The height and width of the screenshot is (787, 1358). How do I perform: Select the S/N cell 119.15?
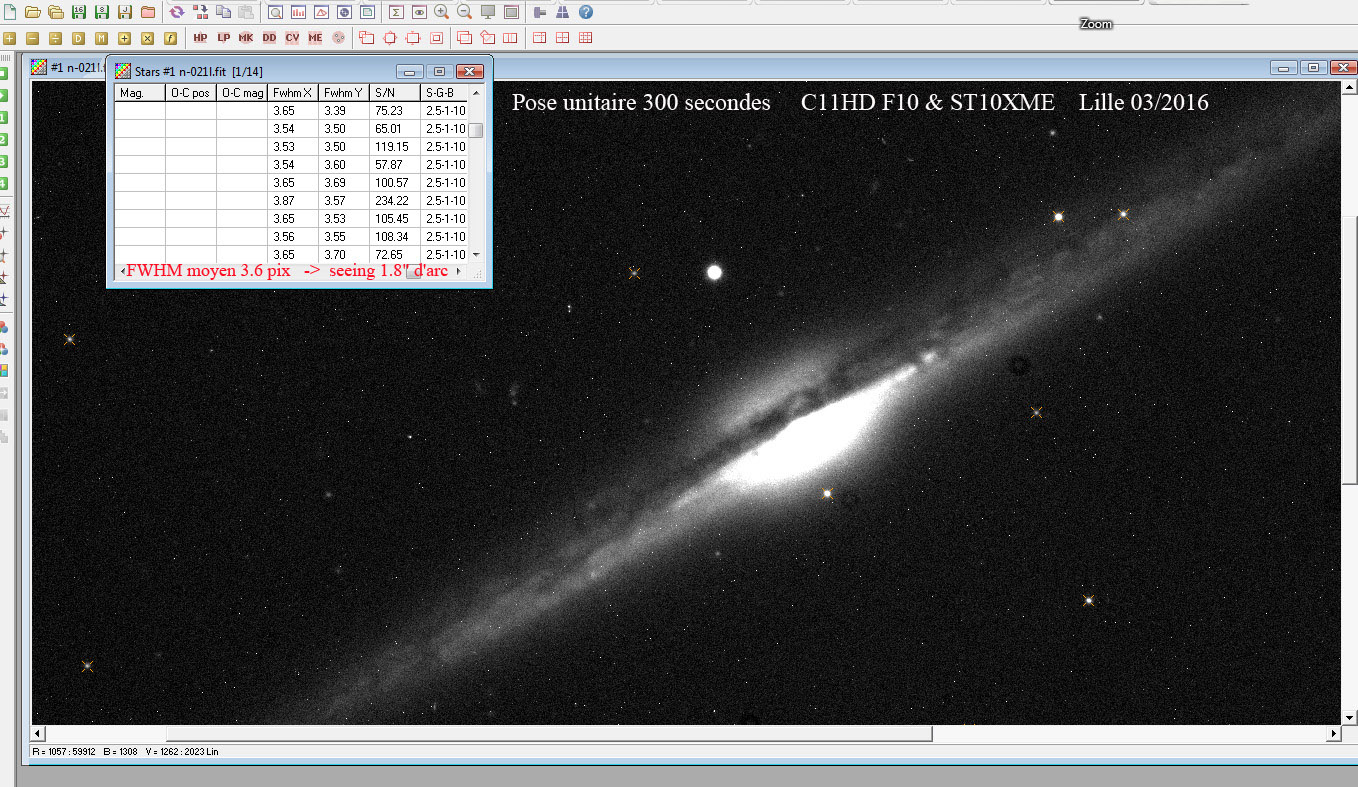(x=395, y=147)
